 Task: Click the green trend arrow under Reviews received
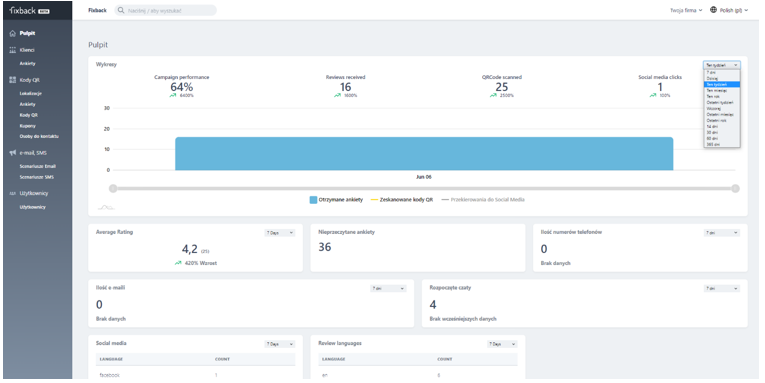pyautogui.click(x=338, y=95)
